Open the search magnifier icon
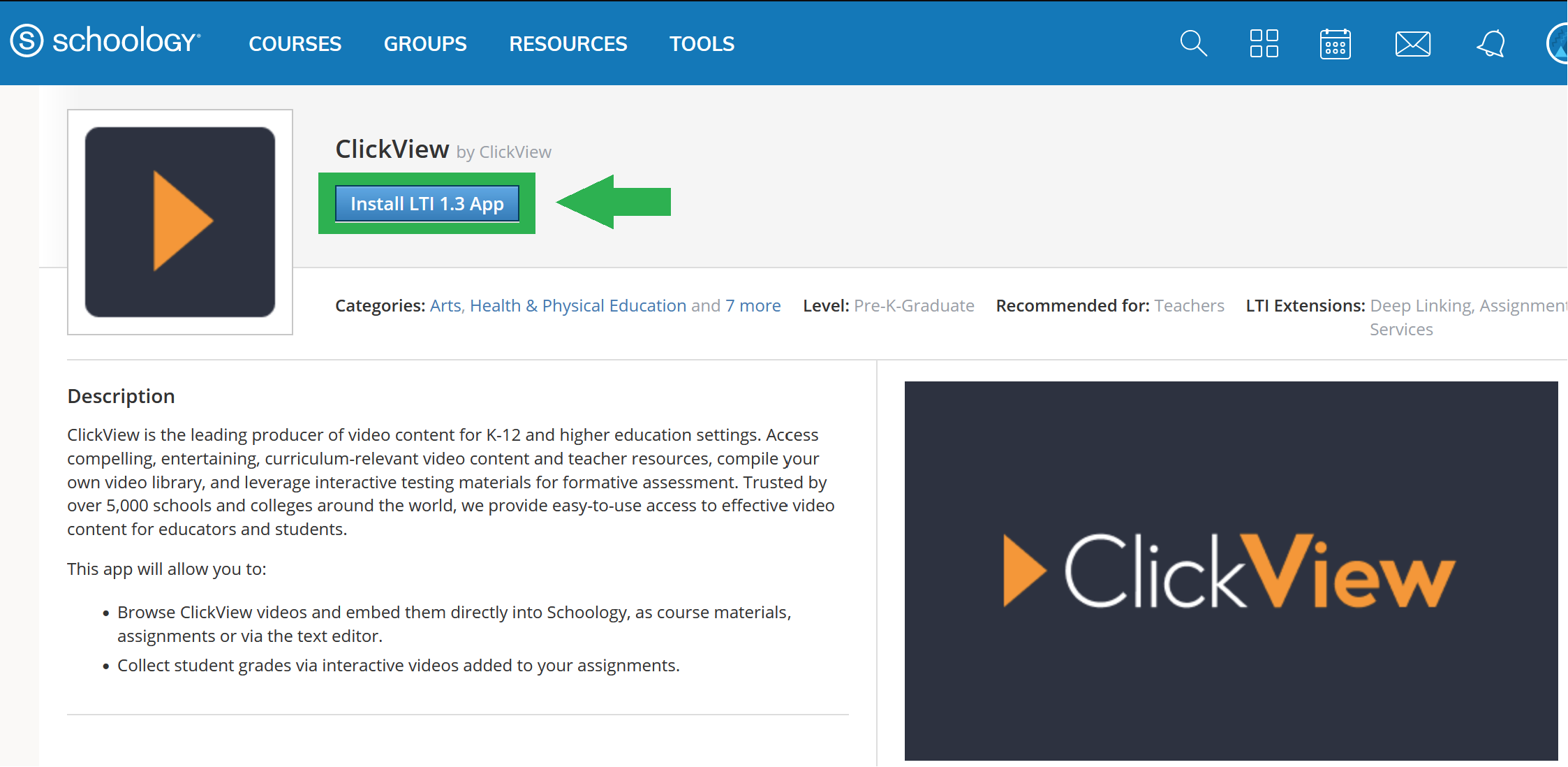 point(1193,43)
